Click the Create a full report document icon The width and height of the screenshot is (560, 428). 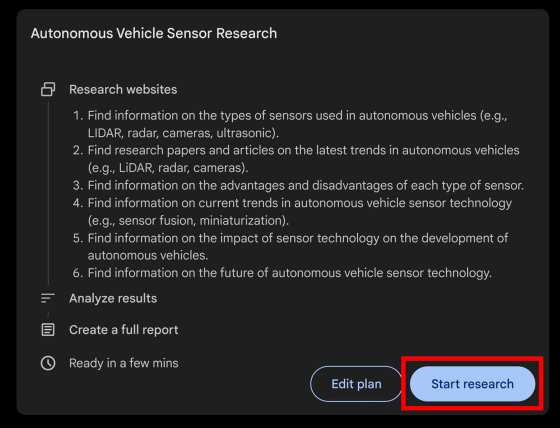[x=48, y=330]
